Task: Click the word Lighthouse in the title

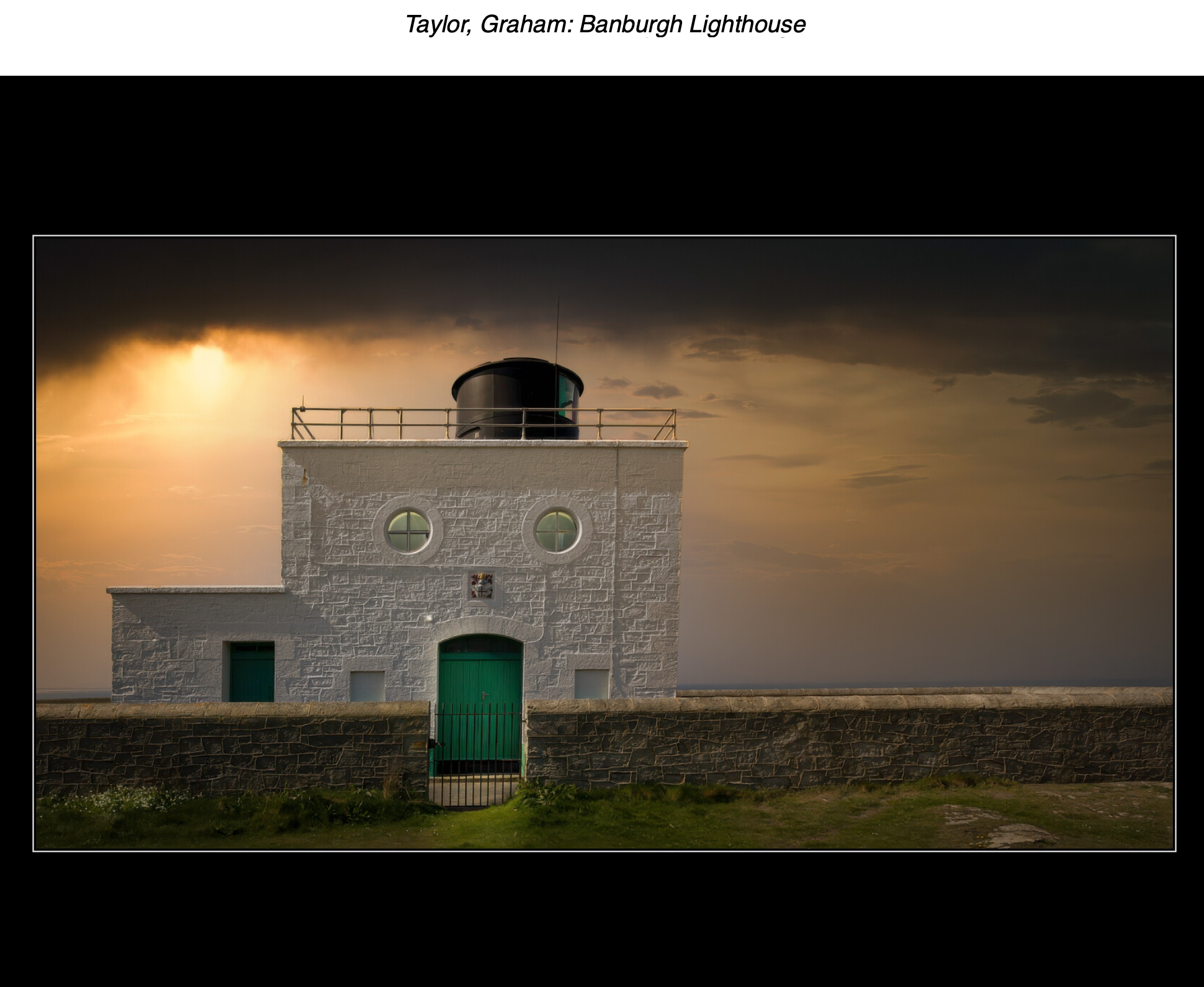Action: click(747, 24)
